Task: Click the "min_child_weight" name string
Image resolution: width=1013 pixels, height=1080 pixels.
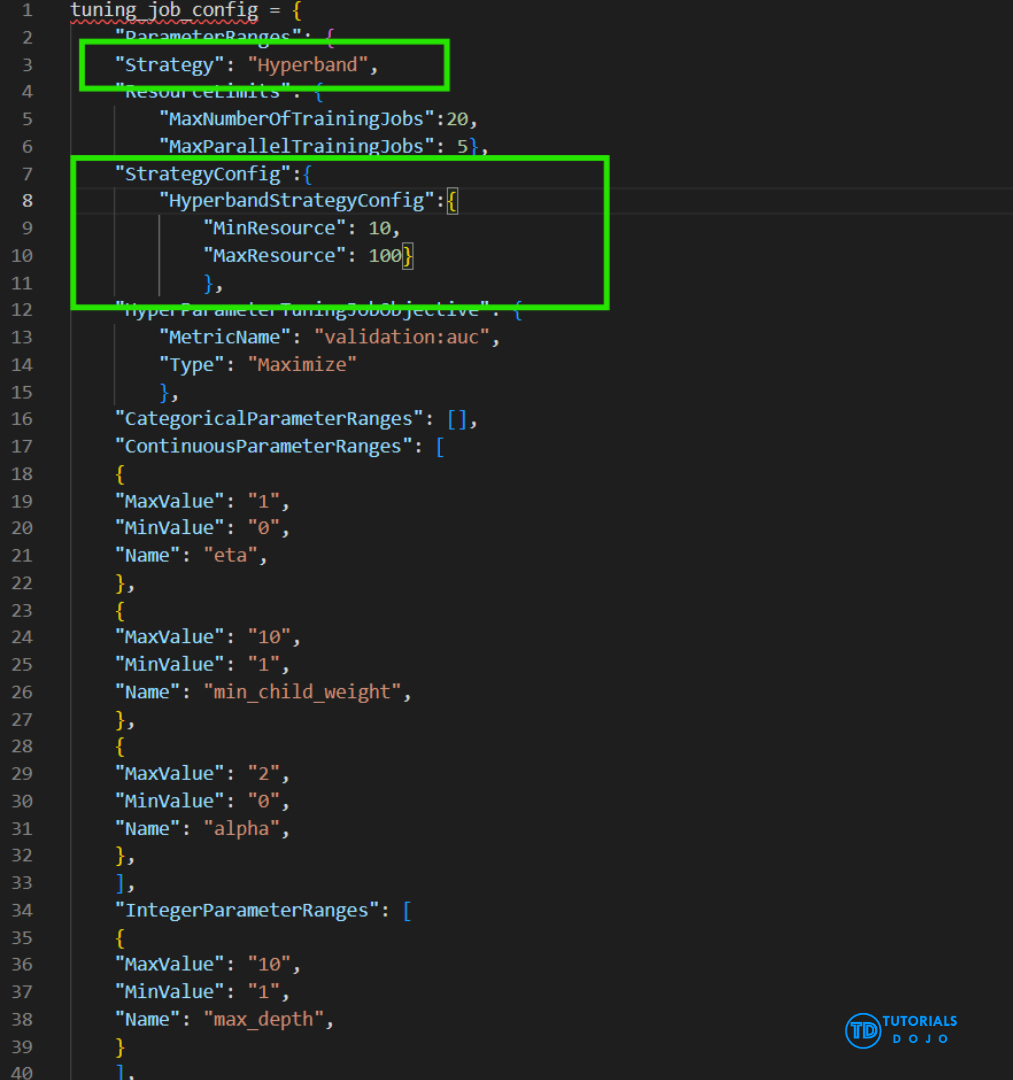Action: (x=306, y=691)
